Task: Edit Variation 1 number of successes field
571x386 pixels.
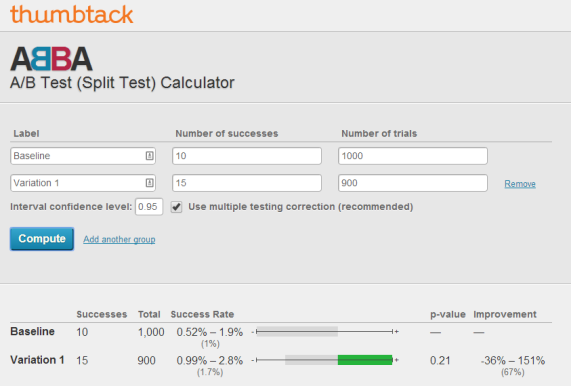Action: pyautogui.click(x=247, y=183)
